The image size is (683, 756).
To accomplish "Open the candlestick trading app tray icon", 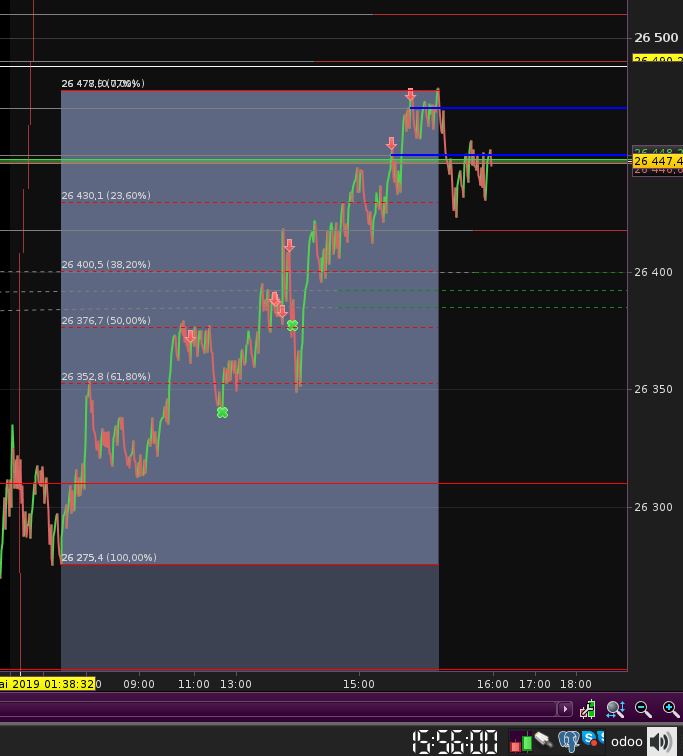I will pyautogui.click(x=521, y=742).
